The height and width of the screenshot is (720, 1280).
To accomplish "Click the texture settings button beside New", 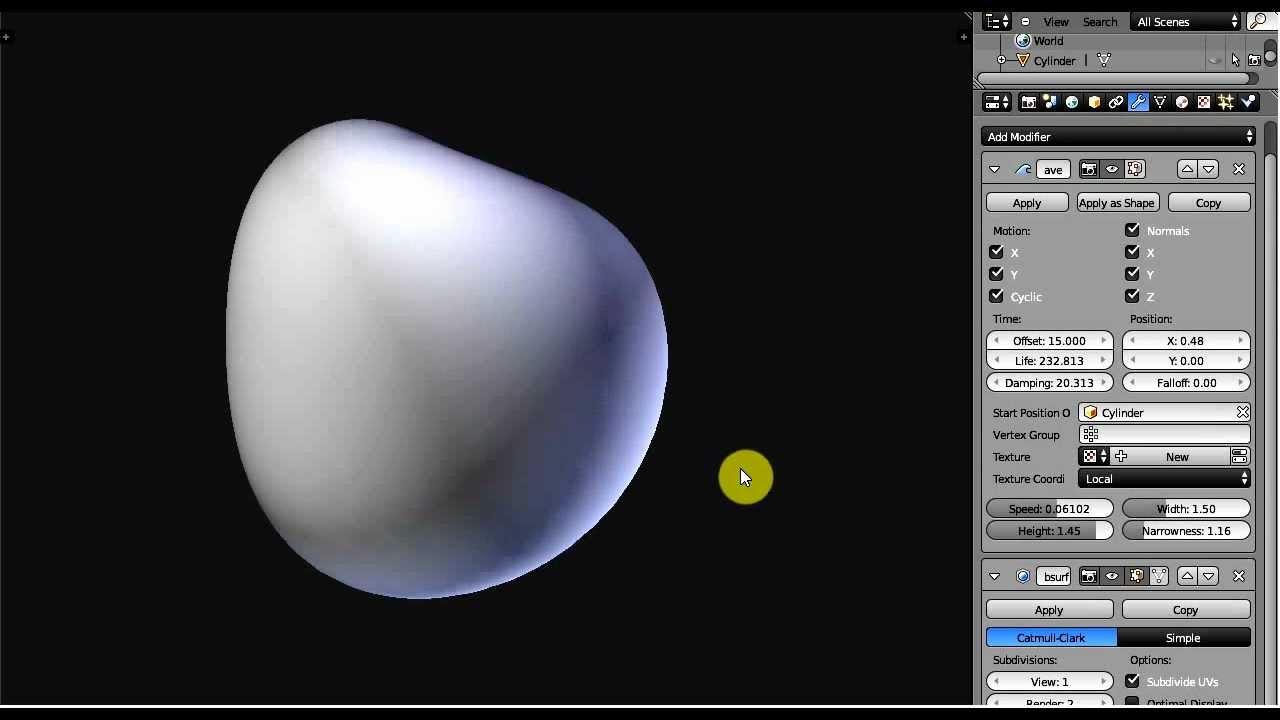I will click(1240, 456).
